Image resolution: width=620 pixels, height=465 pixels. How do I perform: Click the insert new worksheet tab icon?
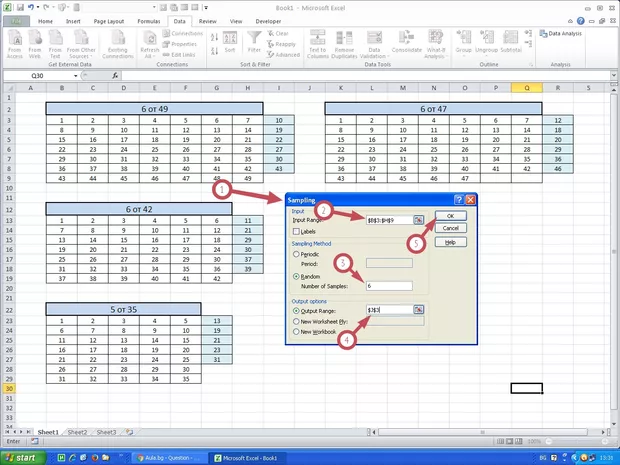129,432
